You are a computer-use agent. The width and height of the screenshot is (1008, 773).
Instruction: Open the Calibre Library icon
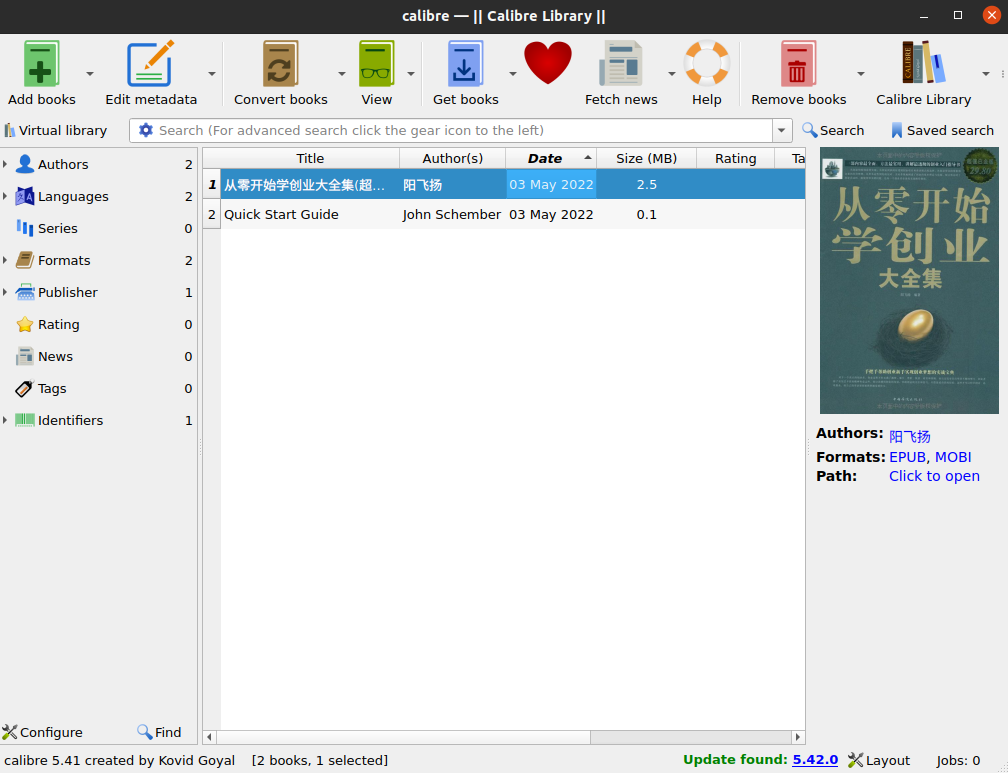[x=923, y=64]
